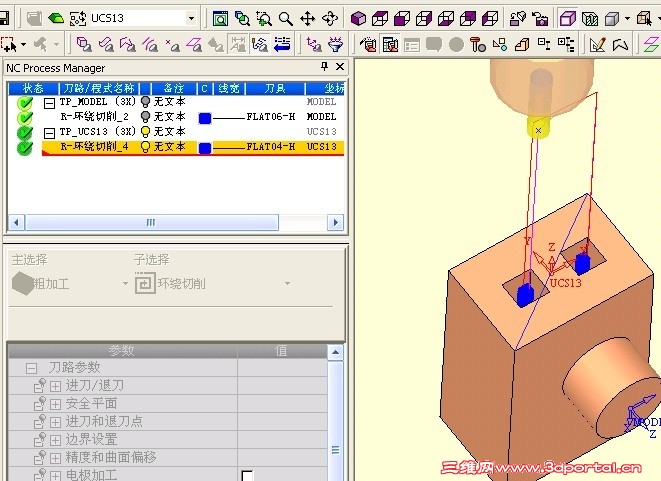Viewport: 661px width, 481px height.
Task: Click the calculator toolpath table icon
Action: pos(390,44)
